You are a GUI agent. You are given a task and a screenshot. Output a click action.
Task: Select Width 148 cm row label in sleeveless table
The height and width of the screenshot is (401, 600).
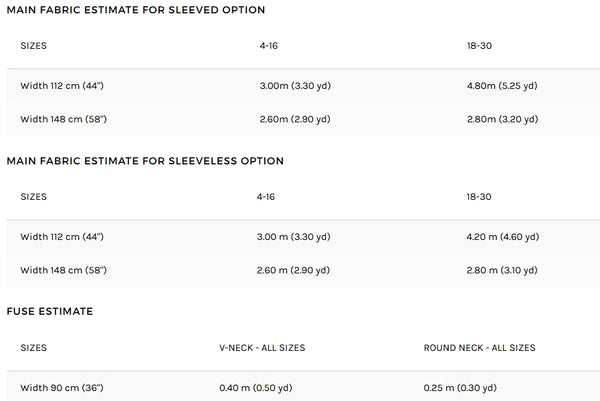click(62, 271)
